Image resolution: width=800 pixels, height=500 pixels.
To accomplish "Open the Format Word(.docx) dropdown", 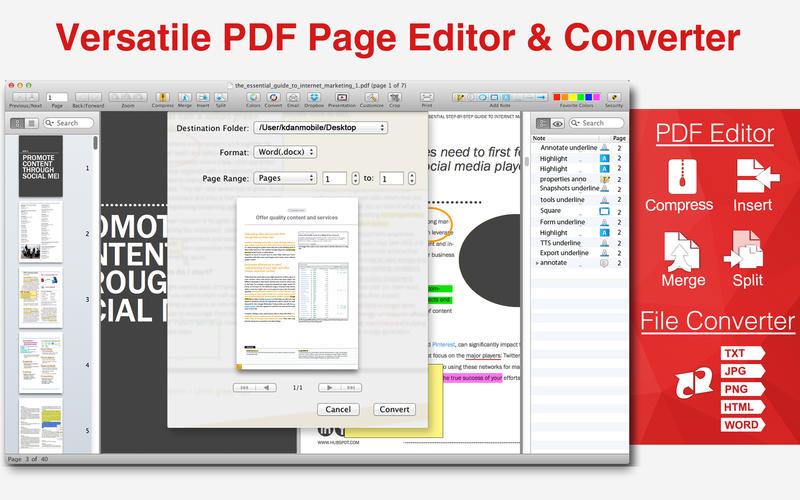I will 285,152.
